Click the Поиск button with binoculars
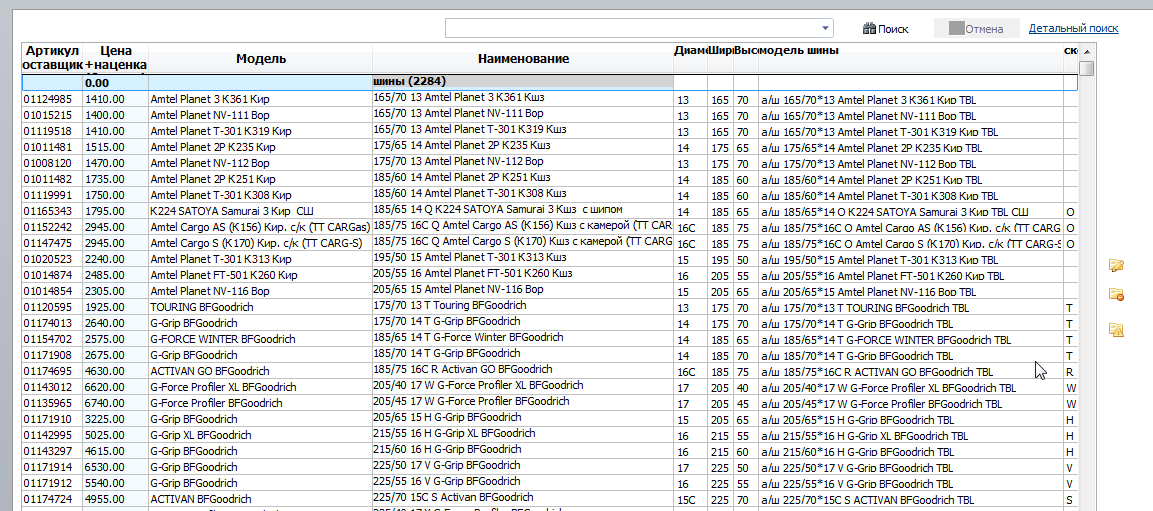 click(x=885, y=29)
